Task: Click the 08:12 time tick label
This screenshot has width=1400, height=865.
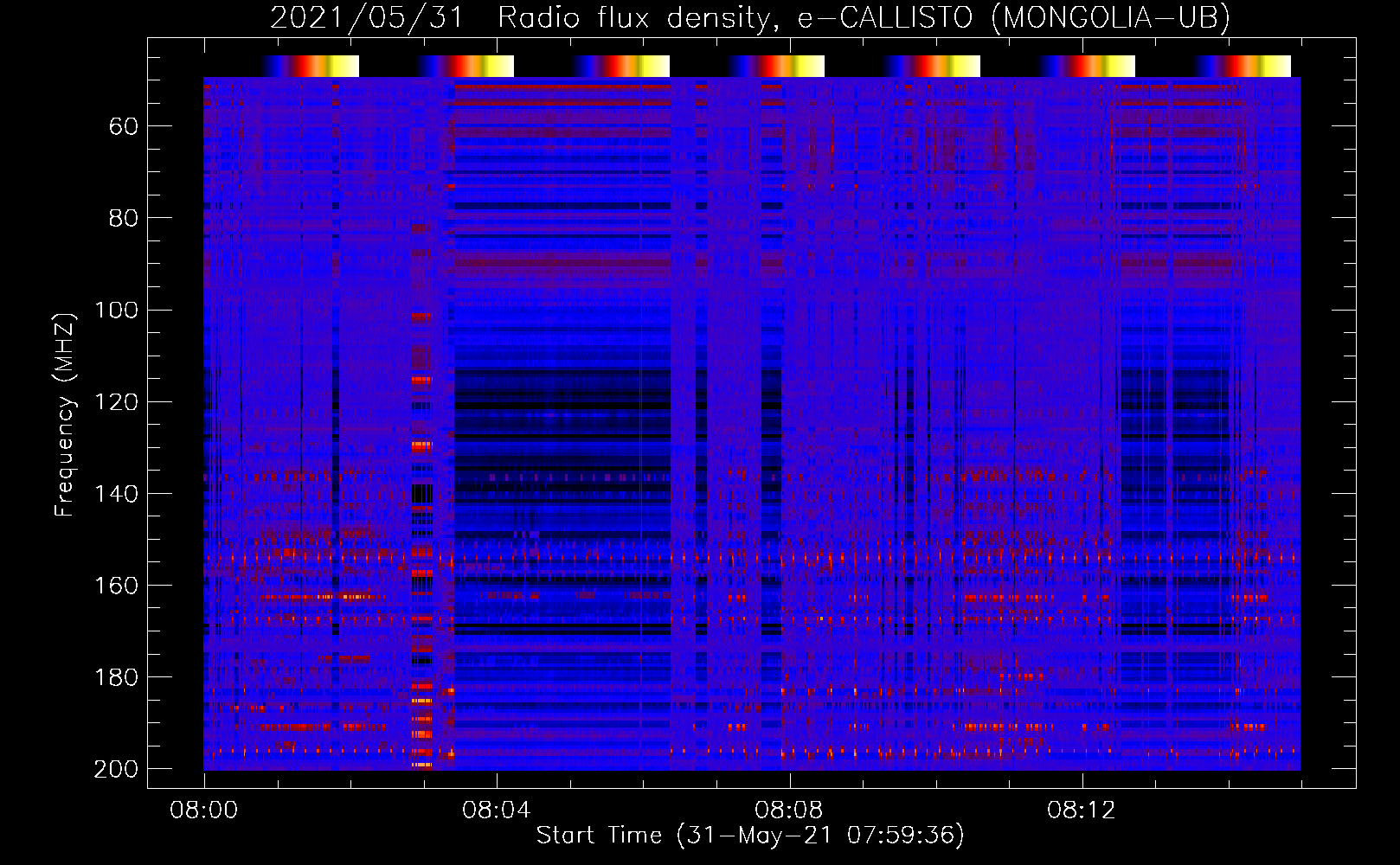Action: click(x=1082, y=811)
